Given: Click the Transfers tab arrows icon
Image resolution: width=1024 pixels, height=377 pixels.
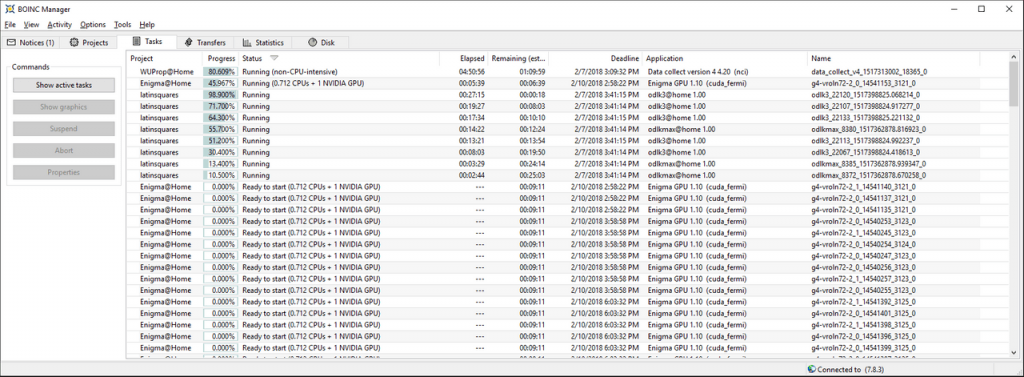Looking at the screenshot, I should (x=189, y=42).
